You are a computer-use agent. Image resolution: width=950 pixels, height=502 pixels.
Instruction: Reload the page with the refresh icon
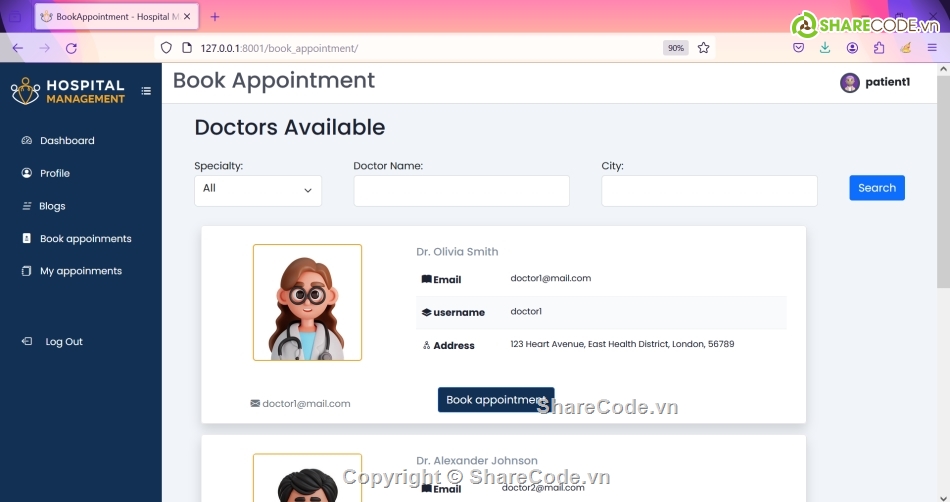71,48
